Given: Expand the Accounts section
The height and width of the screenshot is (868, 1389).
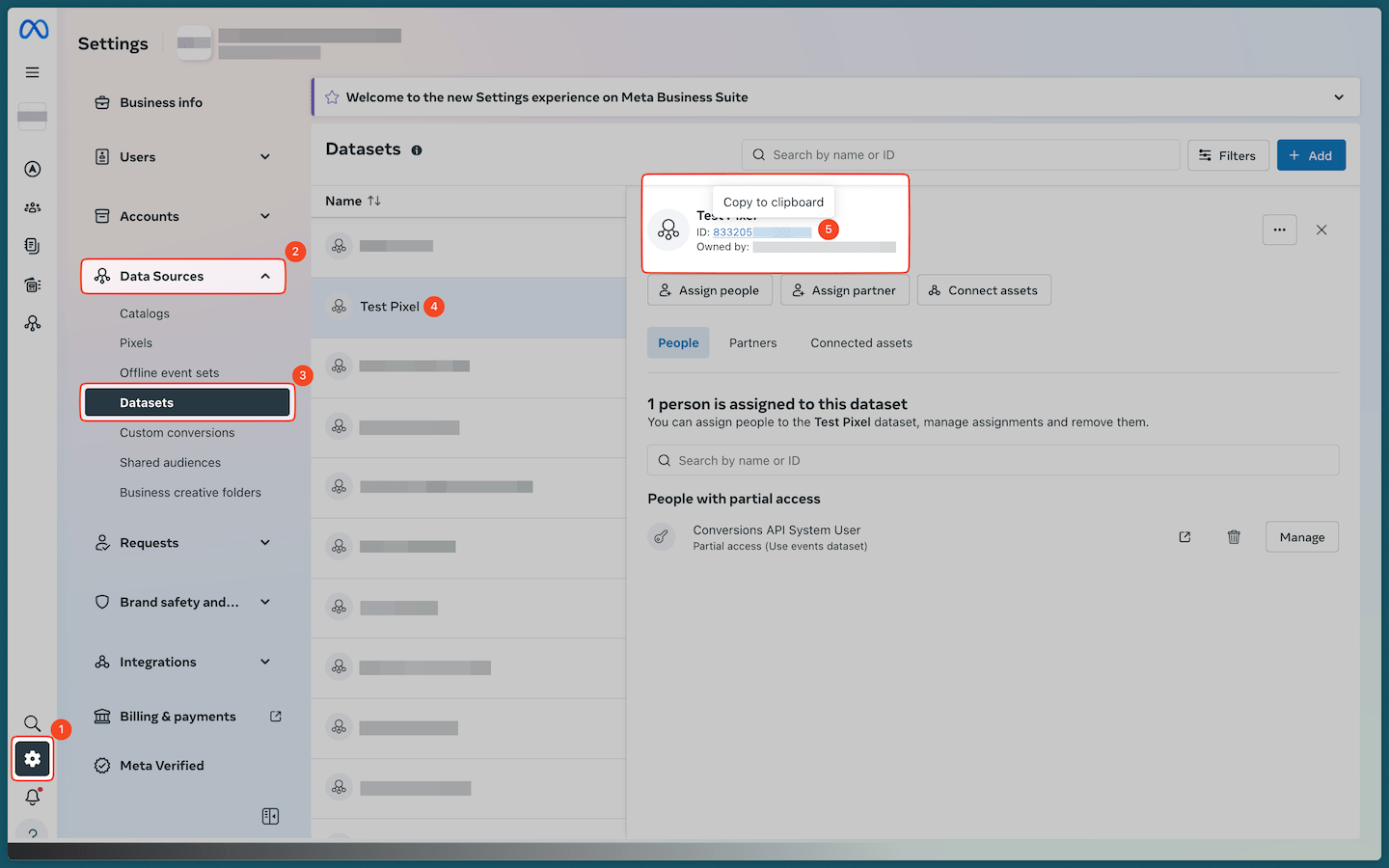Looking at the screenshot, I should tap(265, 216).
